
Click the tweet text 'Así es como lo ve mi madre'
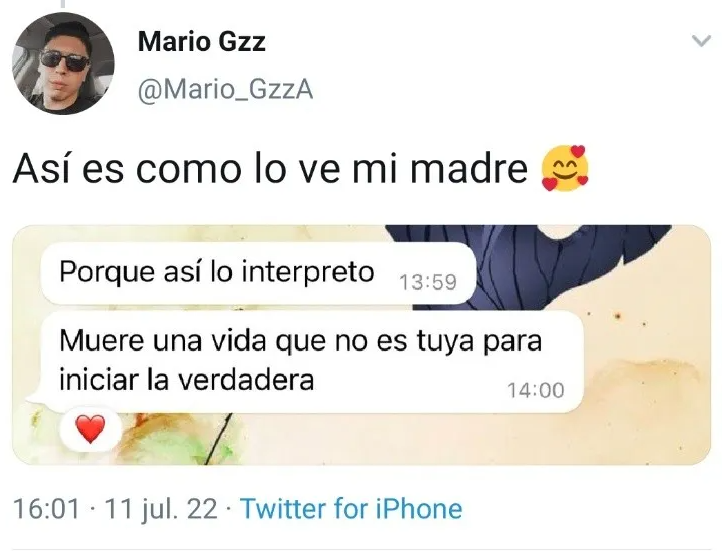270,169
